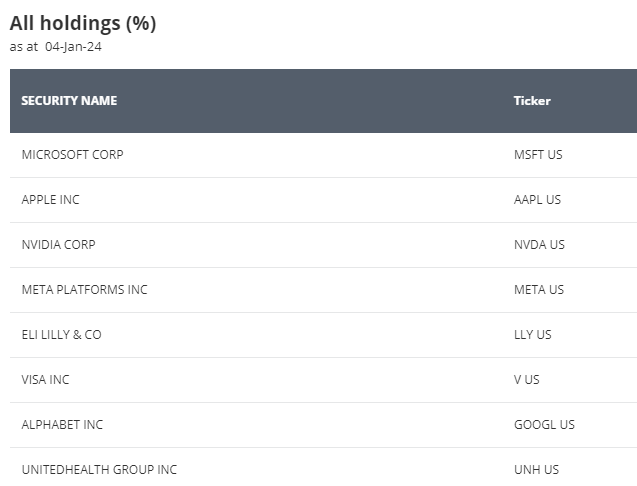Click the UNH US ticker
The image size is (637, 486).
(537, 471)
